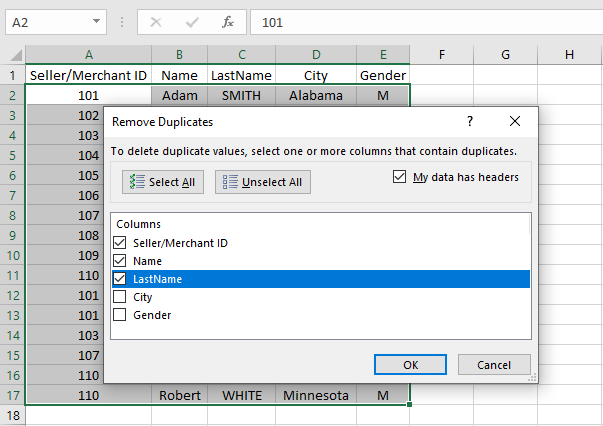
Task: Select column F header
Action: (x=442, y=55)
